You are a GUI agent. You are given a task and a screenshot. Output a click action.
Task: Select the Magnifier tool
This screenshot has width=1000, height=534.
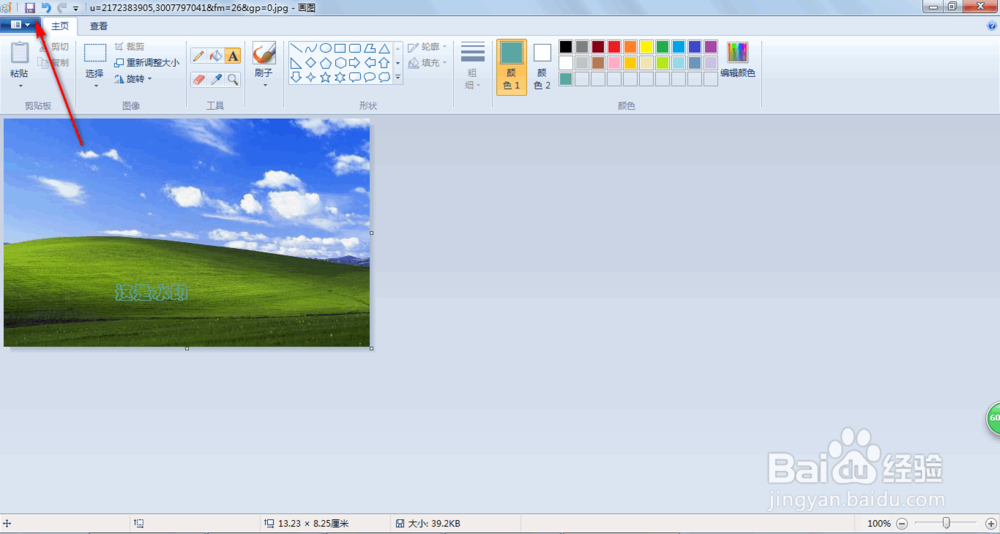point(233,79)
